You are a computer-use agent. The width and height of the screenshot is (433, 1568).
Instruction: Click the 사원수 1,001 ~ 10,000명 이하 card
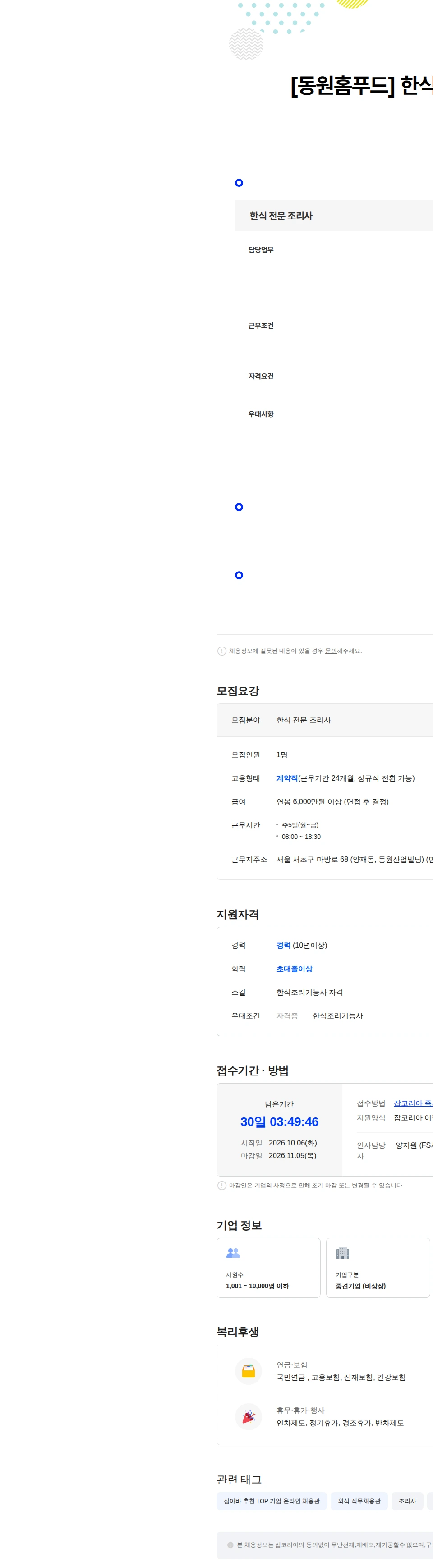268,1268
